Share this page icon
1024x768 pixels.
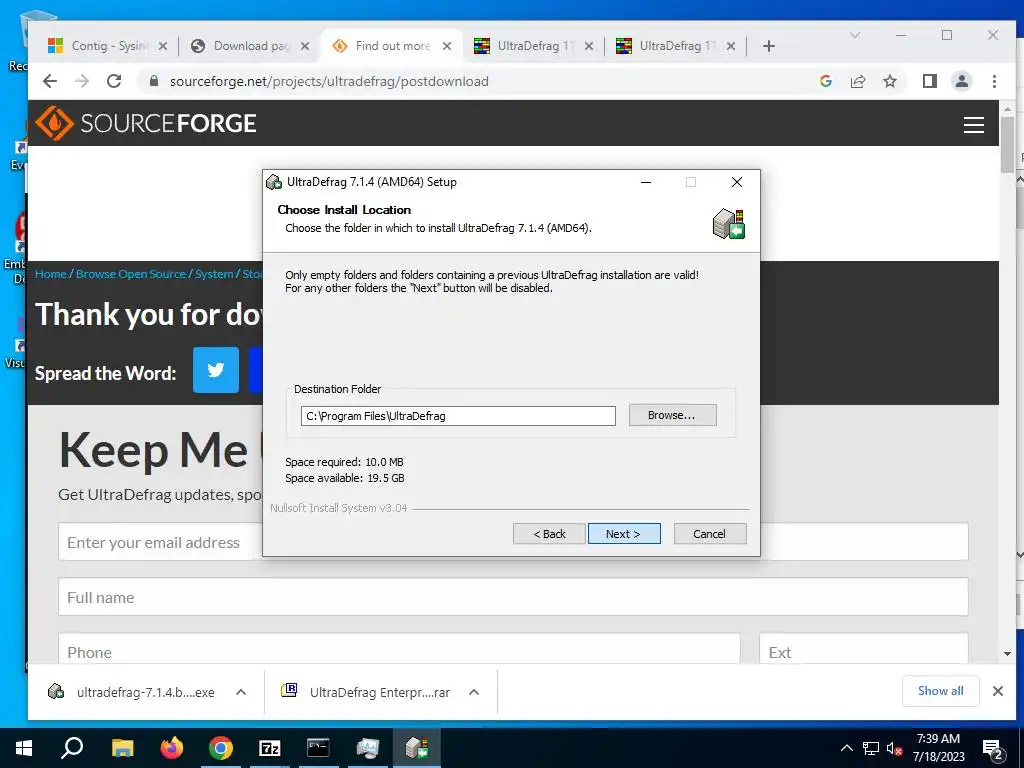858,81
